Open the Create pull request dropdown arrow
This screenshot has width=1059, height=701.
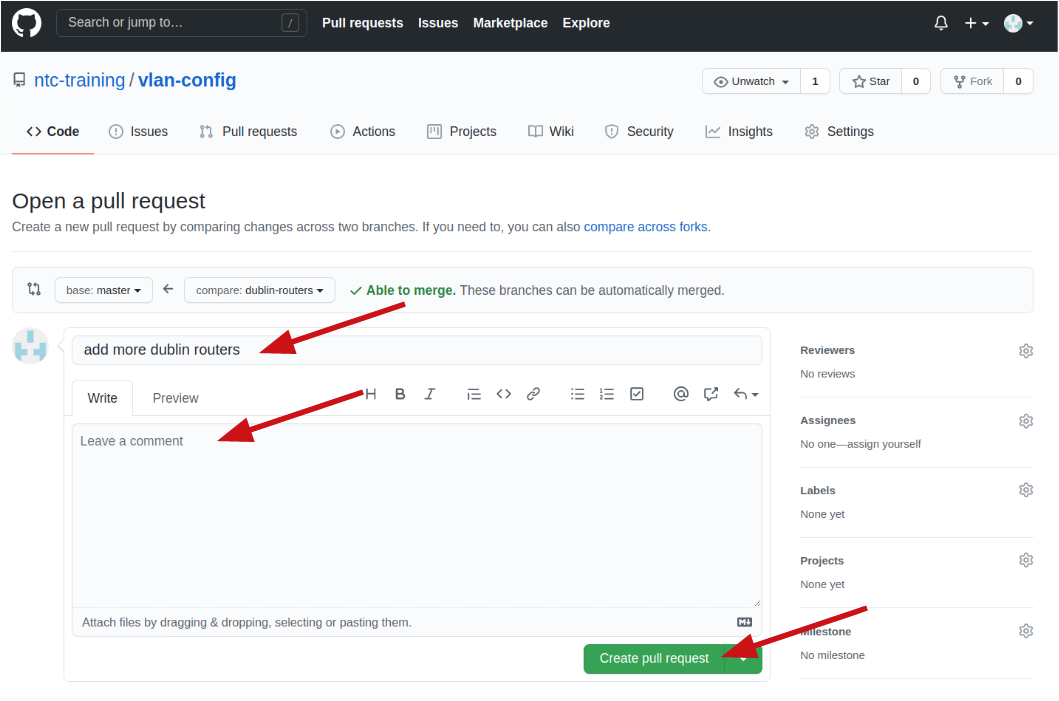744,659
